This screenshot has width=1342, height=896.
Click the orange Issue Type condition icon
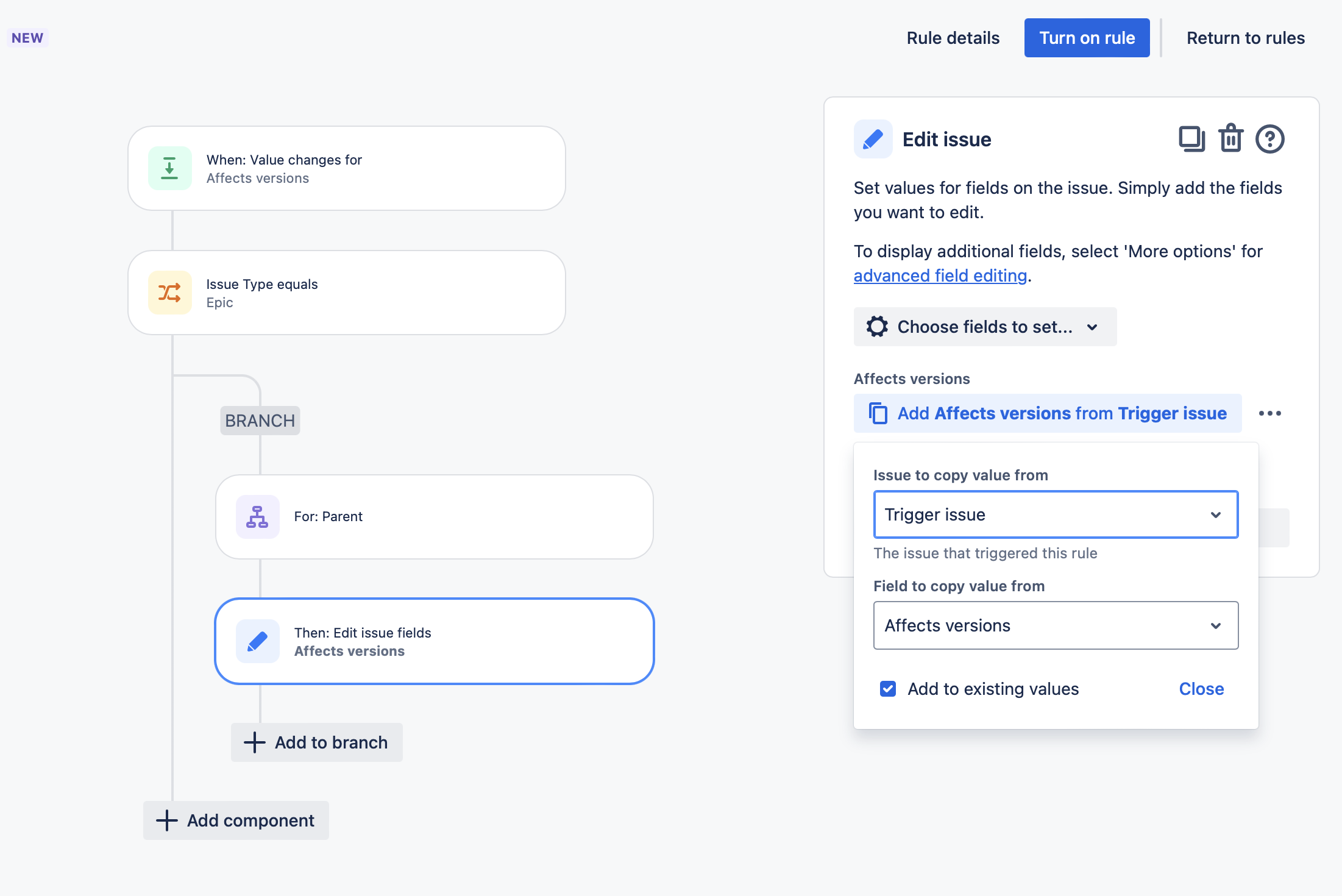[x=169, y=293]
